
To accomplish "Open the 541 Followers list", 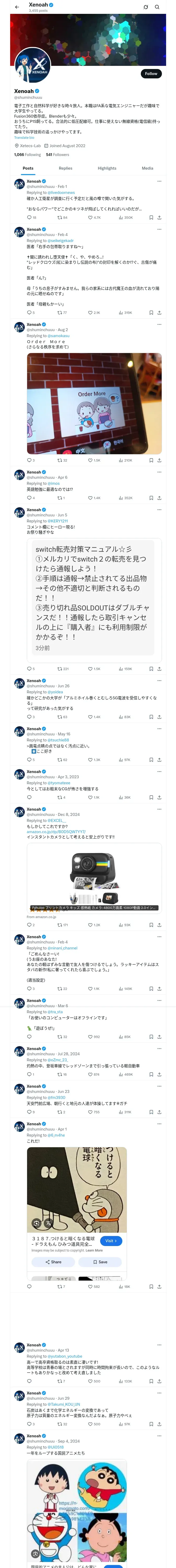I will click(x=58, y=155).
